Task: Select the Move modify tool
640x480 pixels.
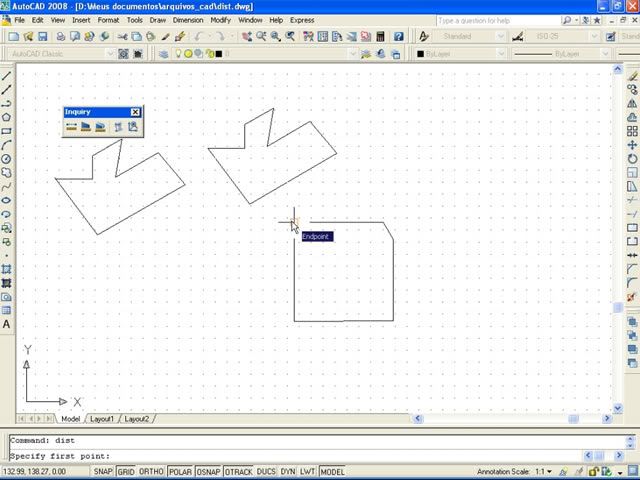Action: 632,145
